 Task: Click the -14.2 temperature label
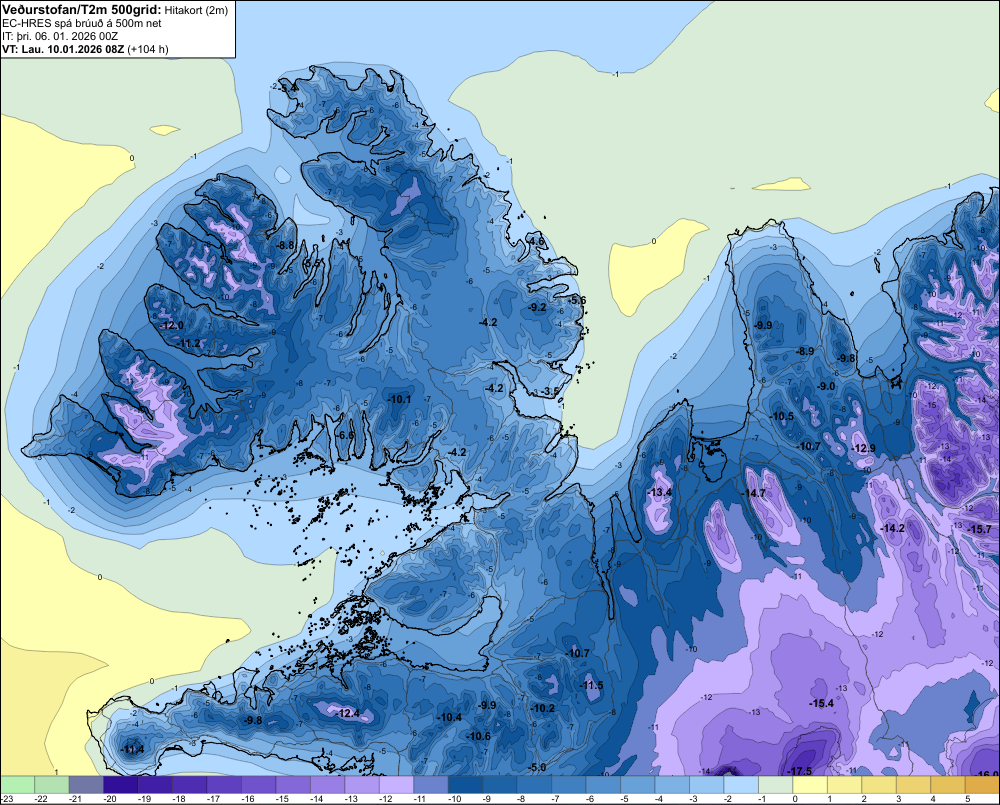tap(892, 528)
